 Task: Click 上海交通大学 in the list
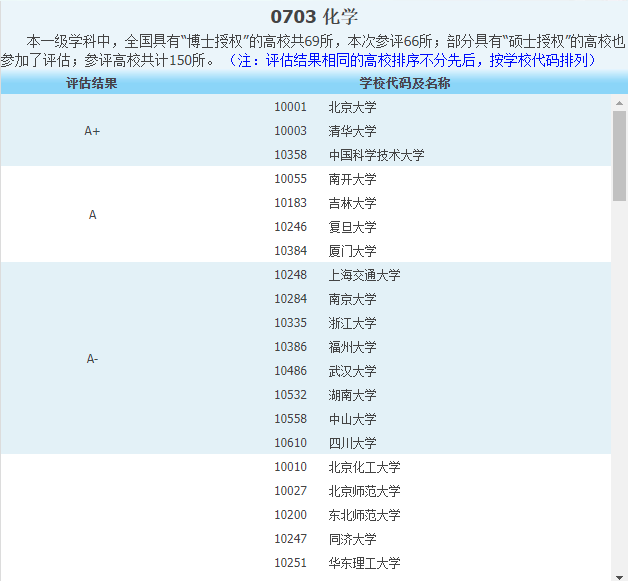[x=364, y=275]
